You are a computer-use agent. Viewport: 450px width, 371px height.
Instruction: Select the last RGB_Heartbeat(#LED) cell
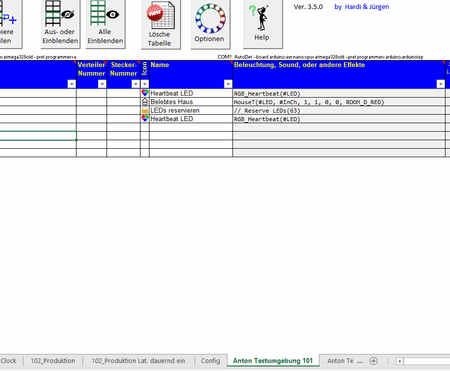pyautogui.click(x=339, y=119)
